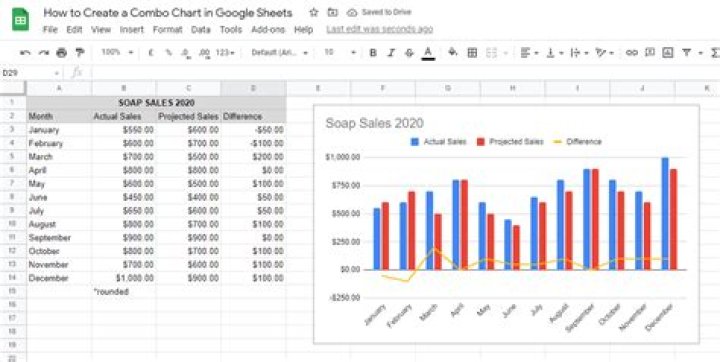Select December's $1,000.00 actual sales cell
Viewport: 720px width, 362px height.
pos(124,278)
